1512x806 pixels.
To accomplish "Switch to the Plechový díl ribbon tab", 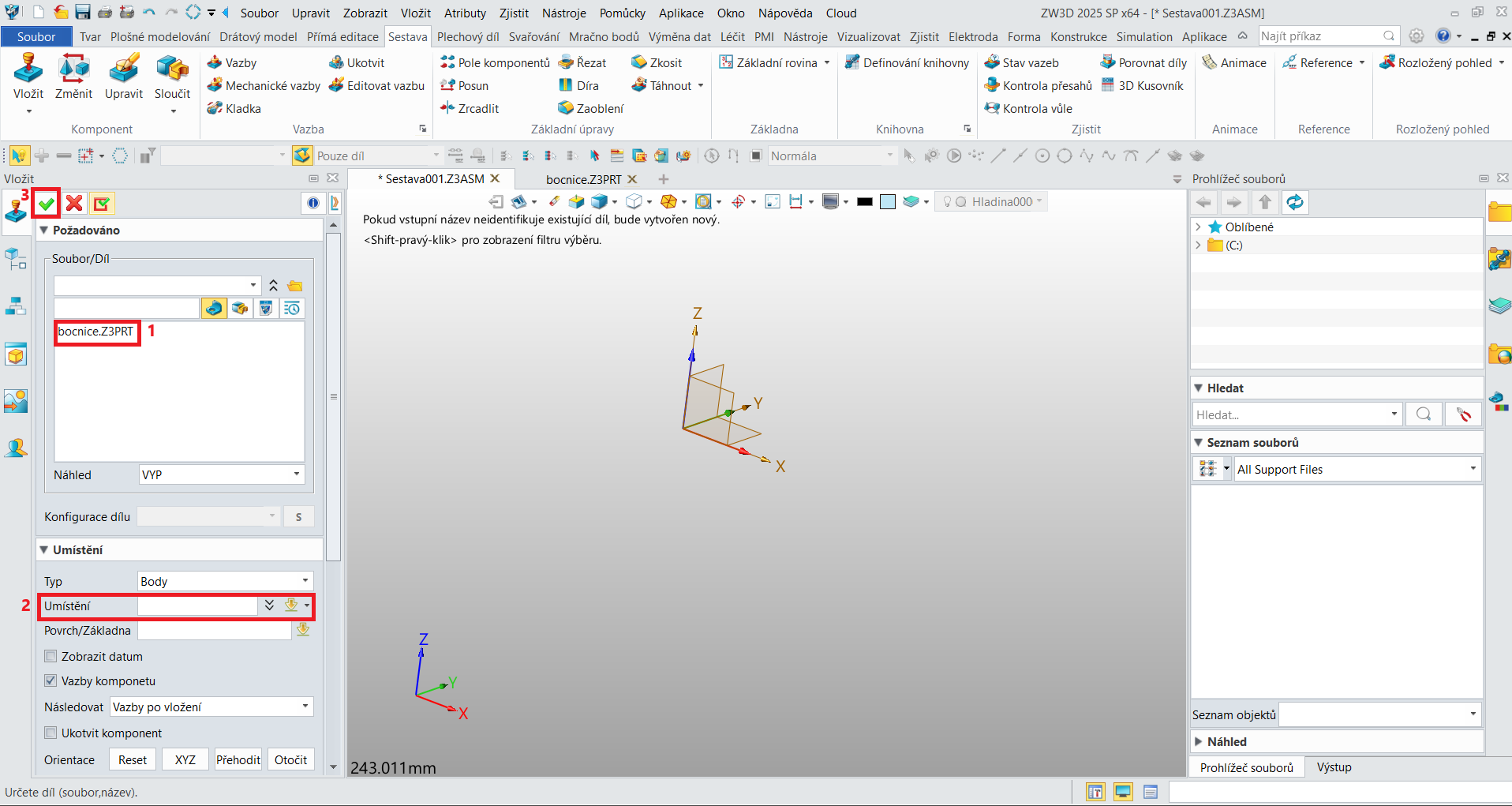I will pos(467,36).
